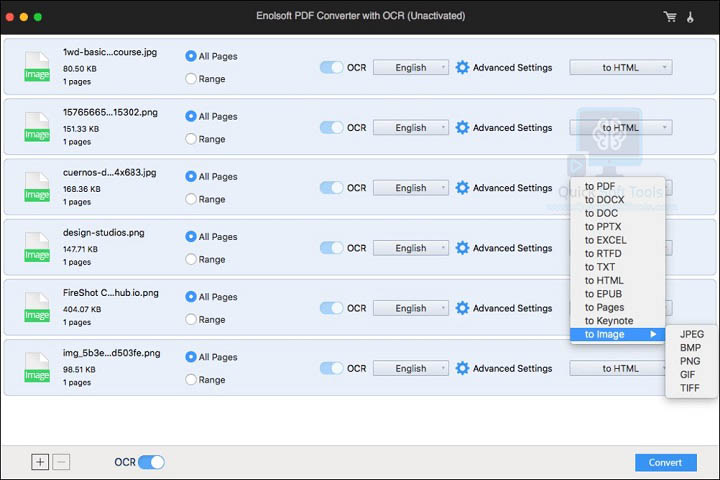Select Range radio for img_5b3e...d503fe.png
Image resolution: width=720 pixels, height=480 pixels.
coord(191,379)
